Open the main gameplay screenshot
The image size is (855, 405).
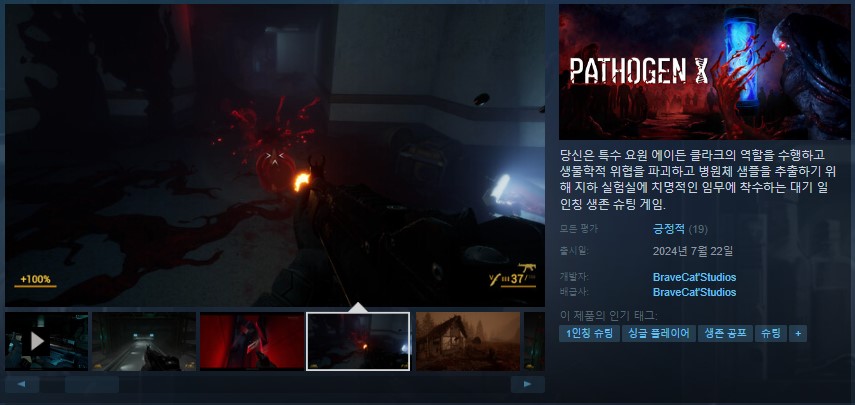coord(275,155)
